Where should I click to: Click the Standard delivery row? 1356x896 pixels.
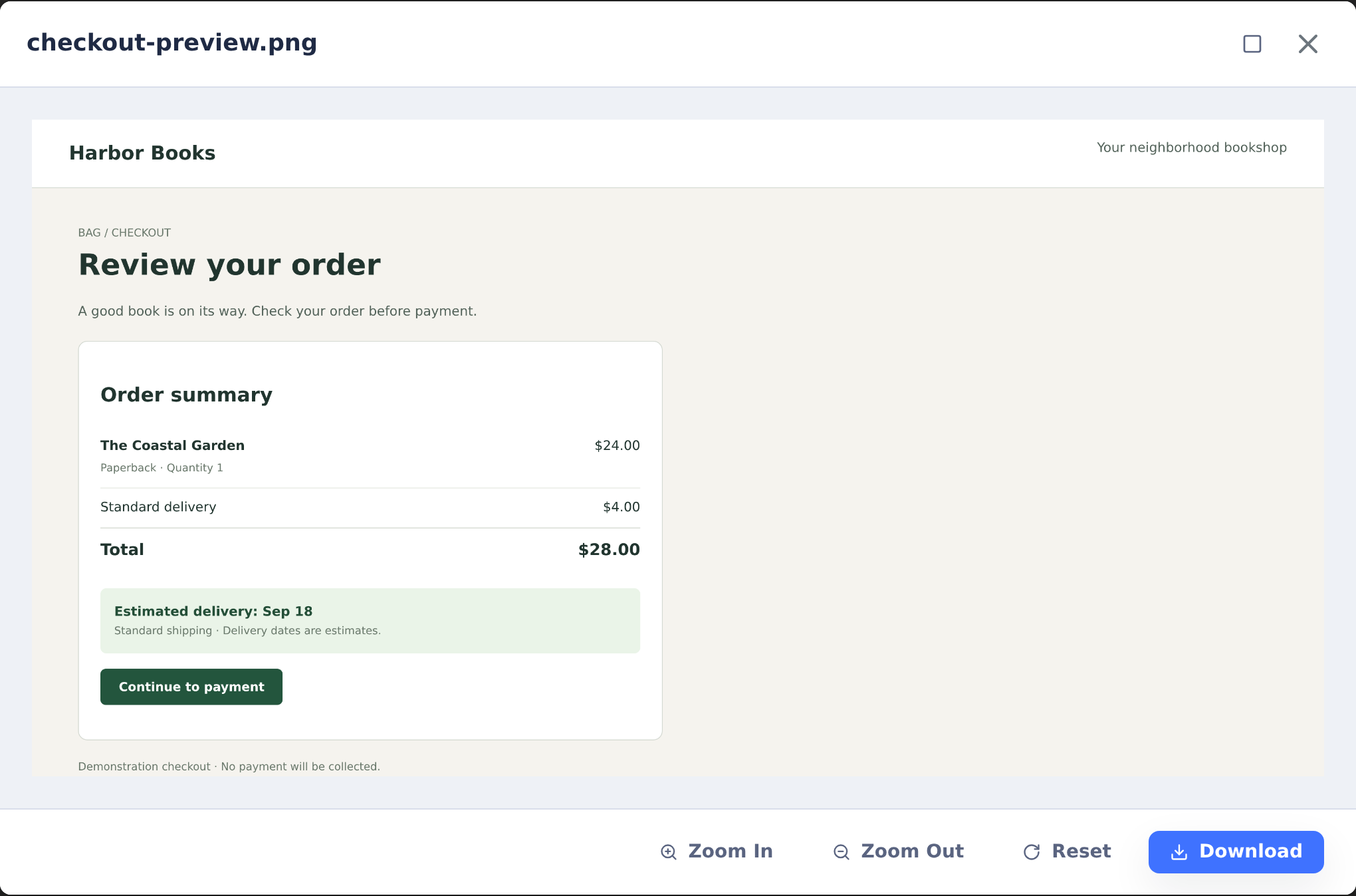click(370, 507)
